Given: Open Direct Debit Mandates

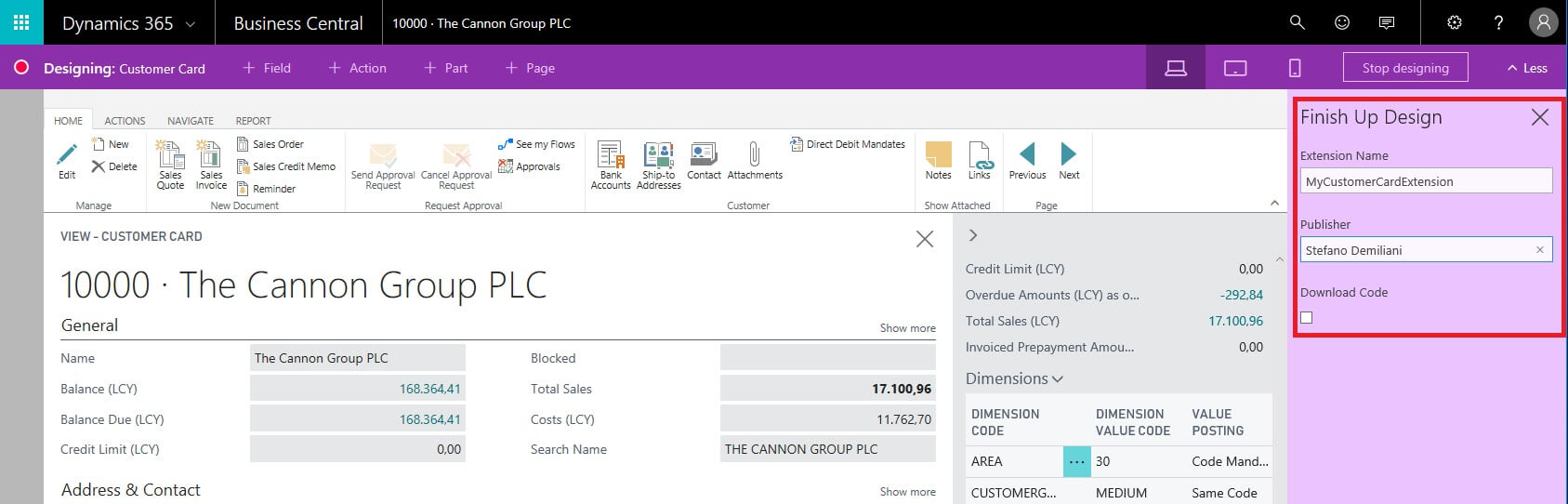Looking at the screenshot, I should coord(848,144).
